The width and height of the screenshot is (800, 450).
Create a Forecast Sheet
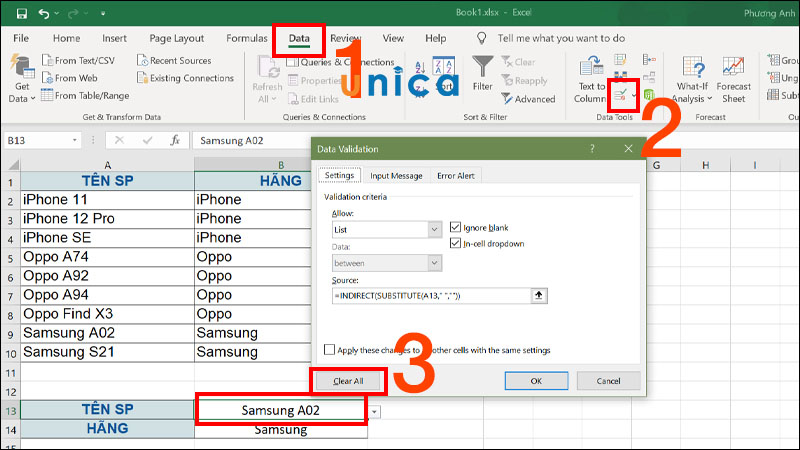[733, 79]
